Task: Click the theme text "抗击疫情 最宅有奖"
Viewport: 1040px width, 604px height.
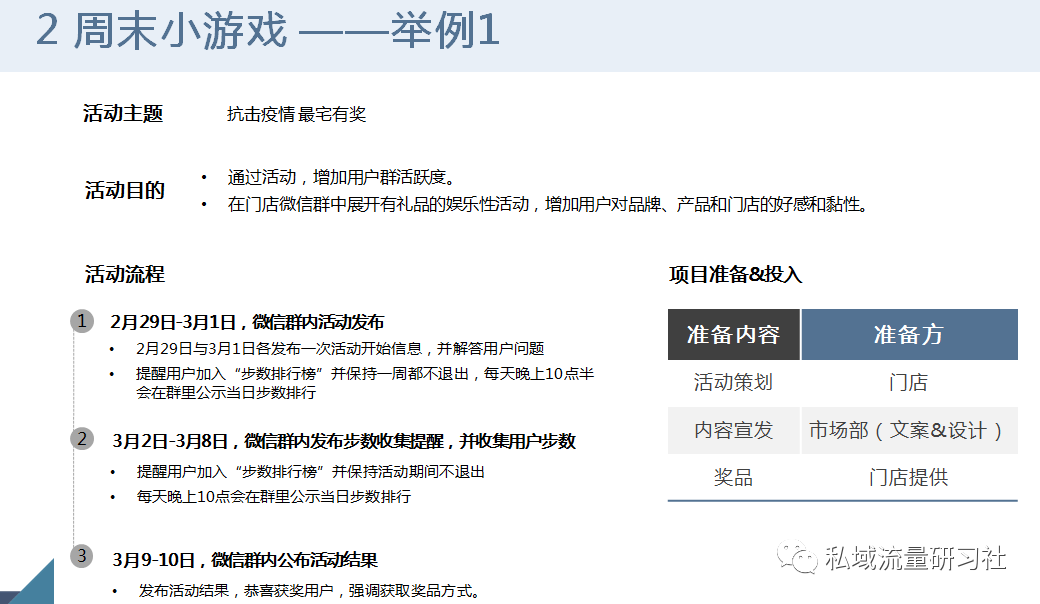Action: pyautogui.click(x=296, y=114)
